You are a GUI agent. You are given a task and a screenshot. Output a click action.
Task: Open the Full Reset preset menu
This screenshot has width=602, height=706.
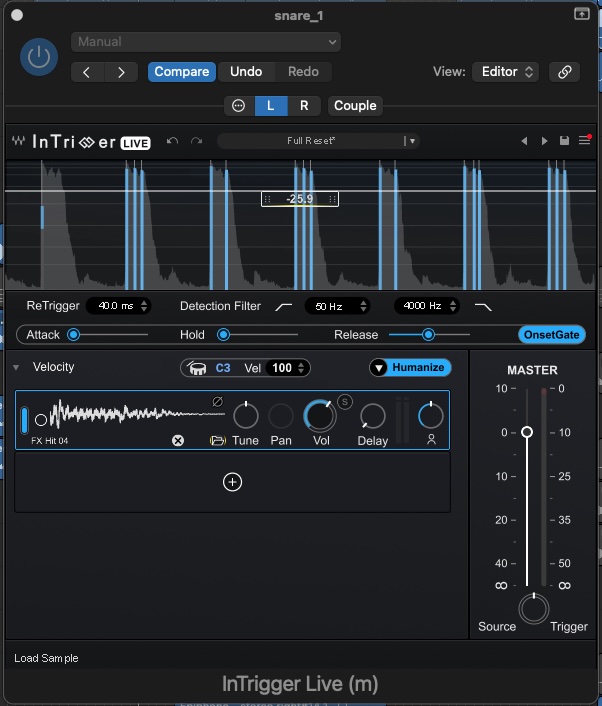click(311, 141)
